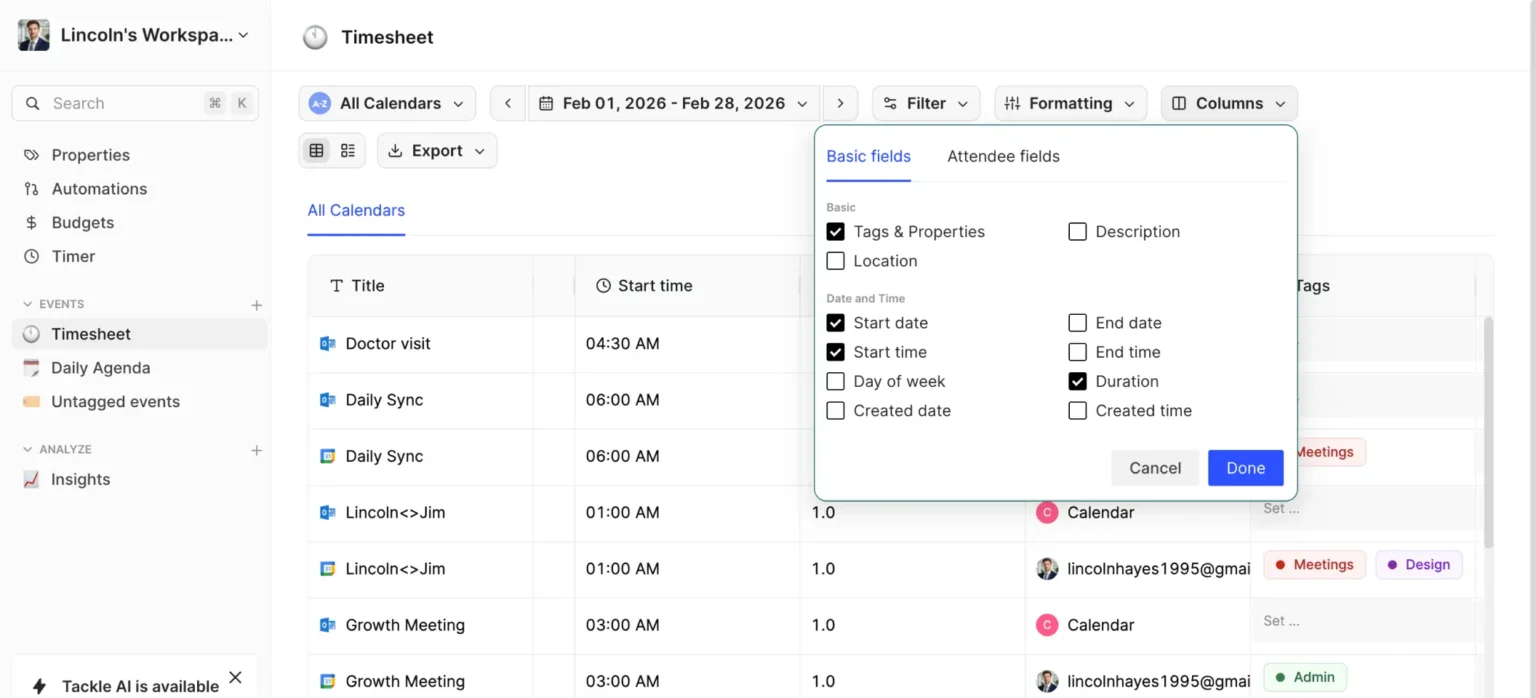Uncheck the Start date checkbox
This screenshot has height=698, width=1536.
(836, 323)
